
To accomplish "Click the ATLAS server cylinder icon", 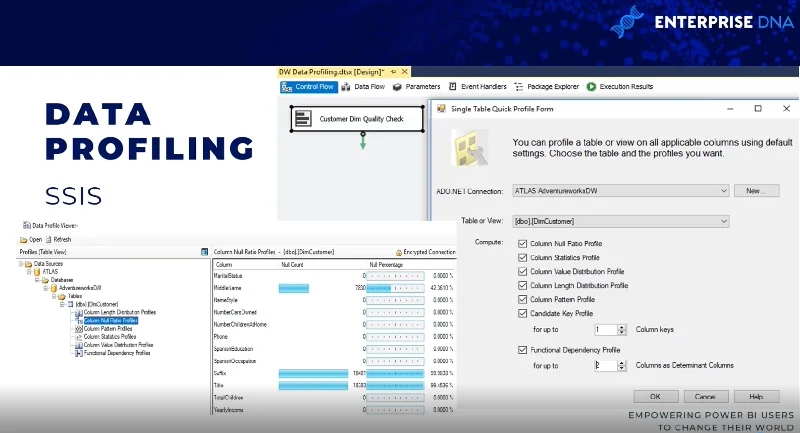I will (37, 272).
